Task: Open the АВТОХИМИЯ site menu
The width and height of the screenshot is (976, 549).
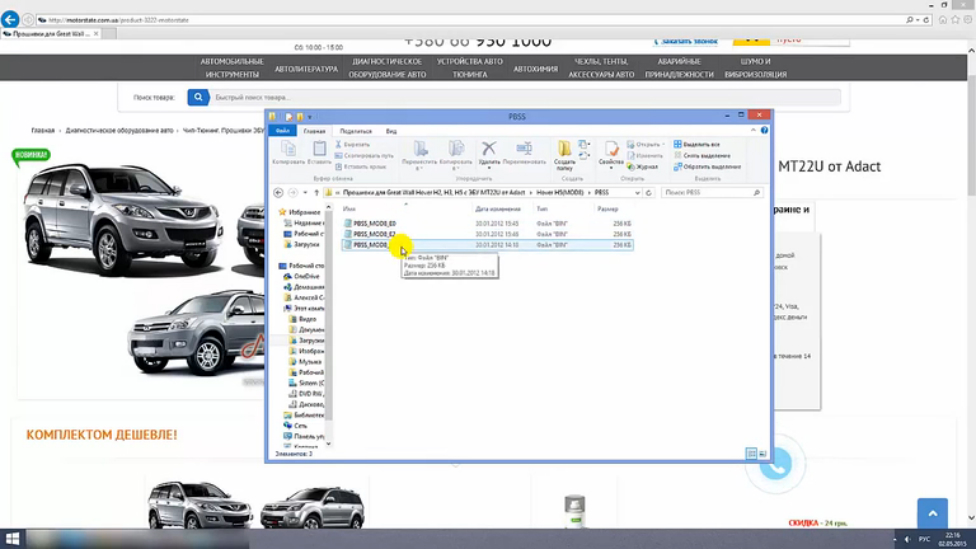Action: [x=535, y=68]
